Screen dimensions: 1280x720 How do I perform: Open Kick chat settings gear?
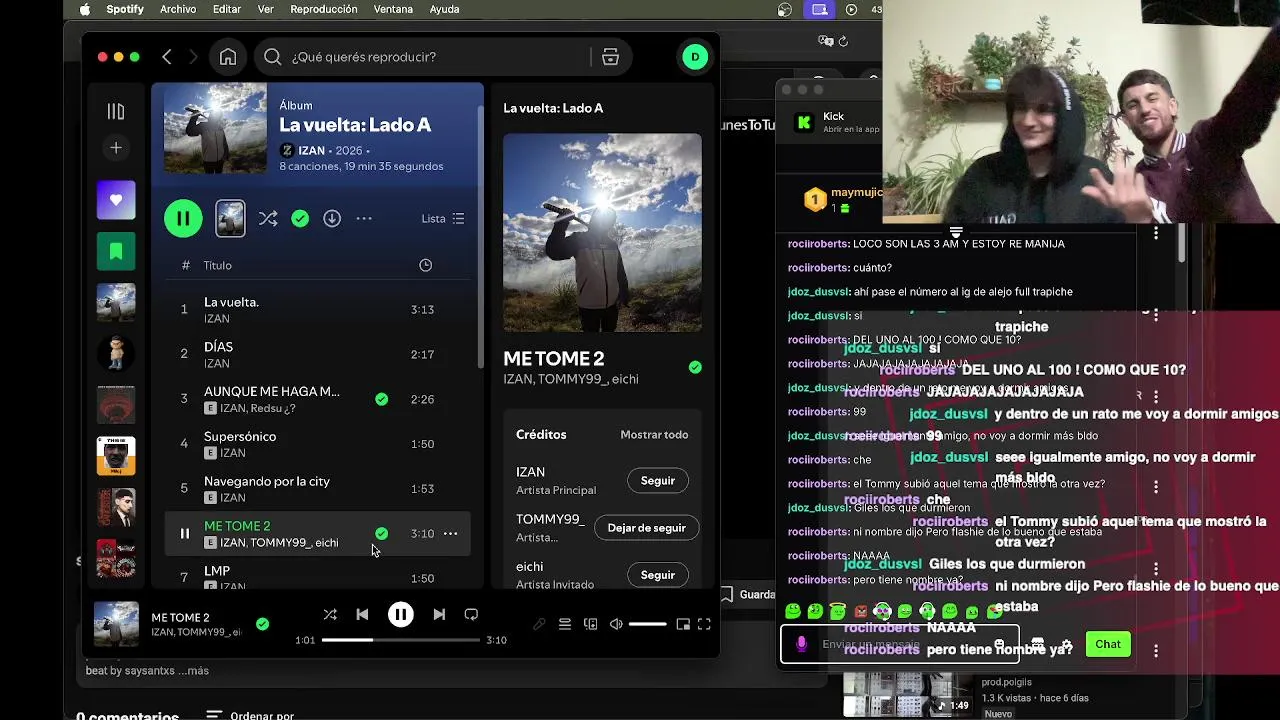(x=1066, y=644)
